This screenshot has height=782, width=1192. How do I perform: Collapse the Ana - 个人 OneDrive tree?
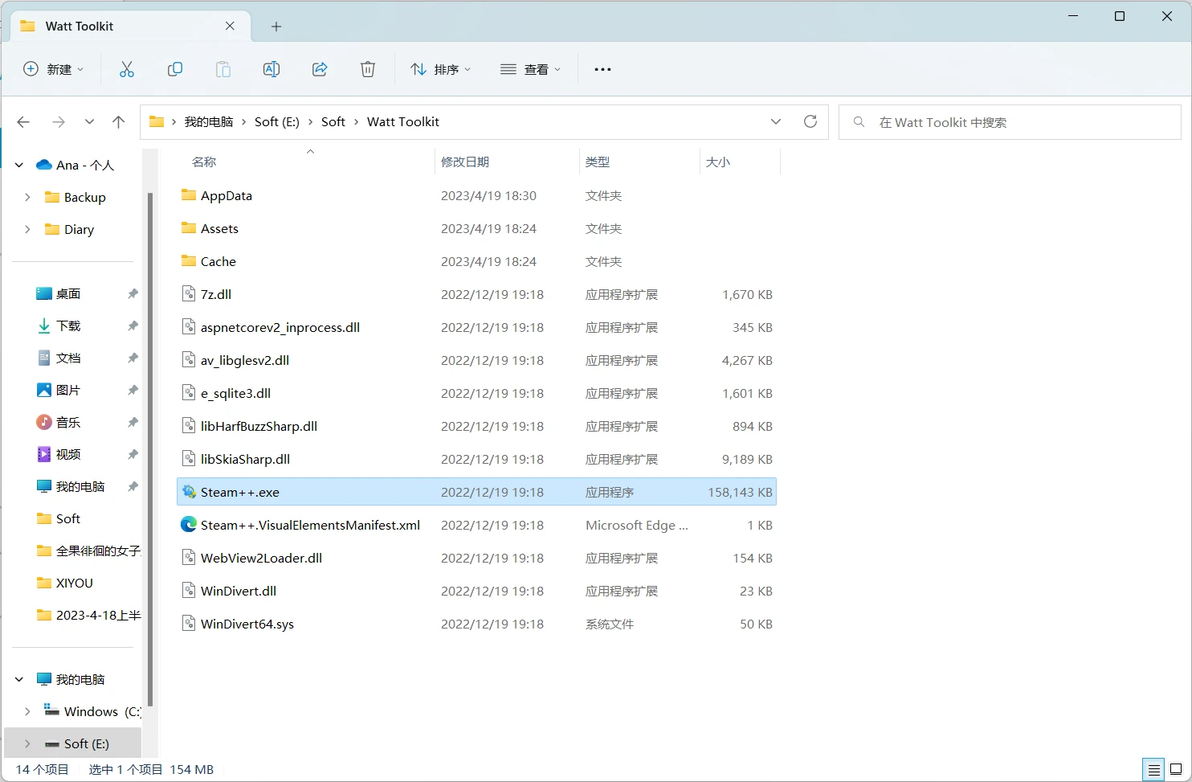pos(20,165)
